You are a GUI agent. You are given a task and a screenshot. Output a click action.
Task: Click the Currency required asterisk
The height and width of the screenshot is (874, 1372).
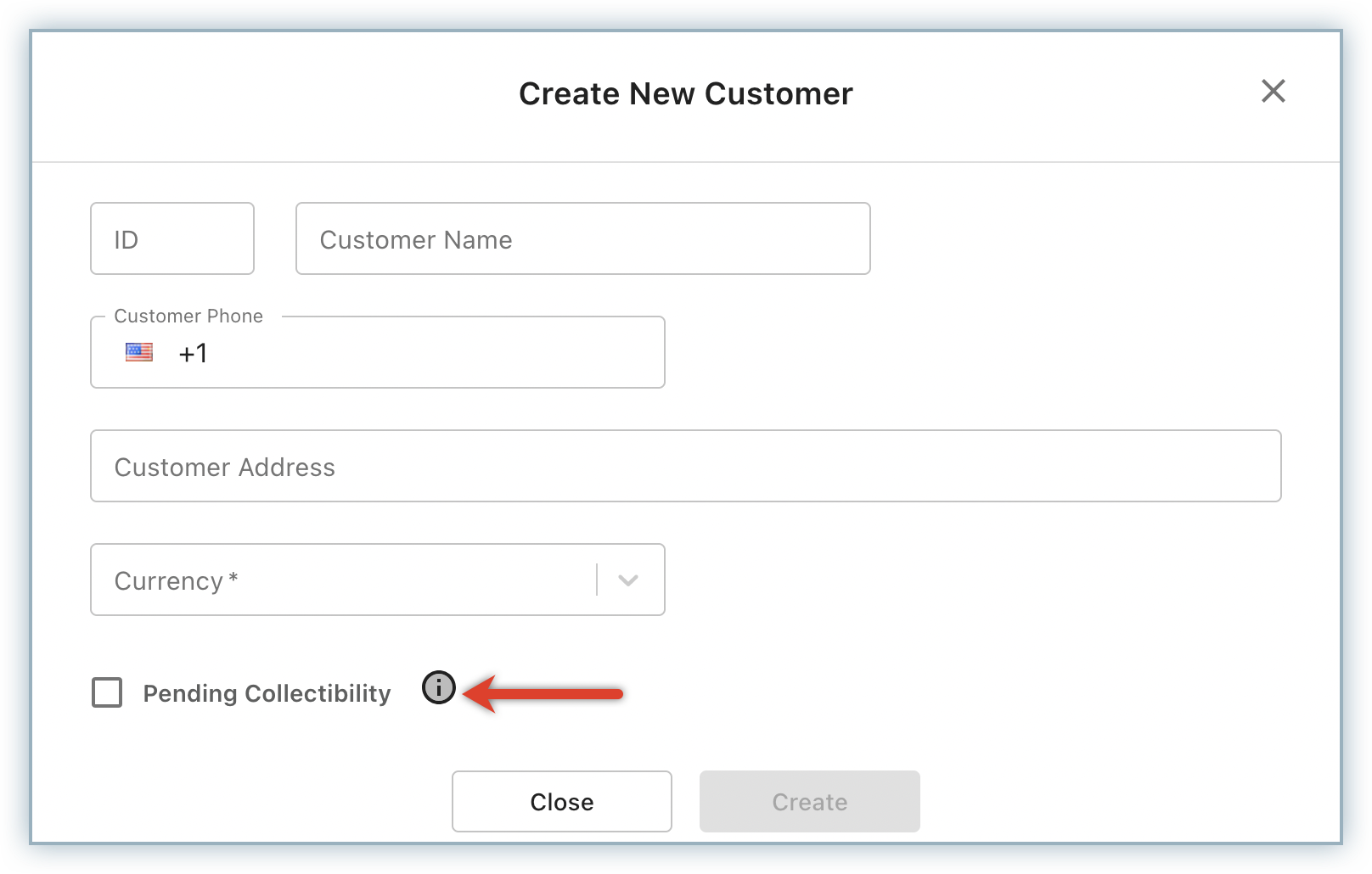tap(233, 578)
